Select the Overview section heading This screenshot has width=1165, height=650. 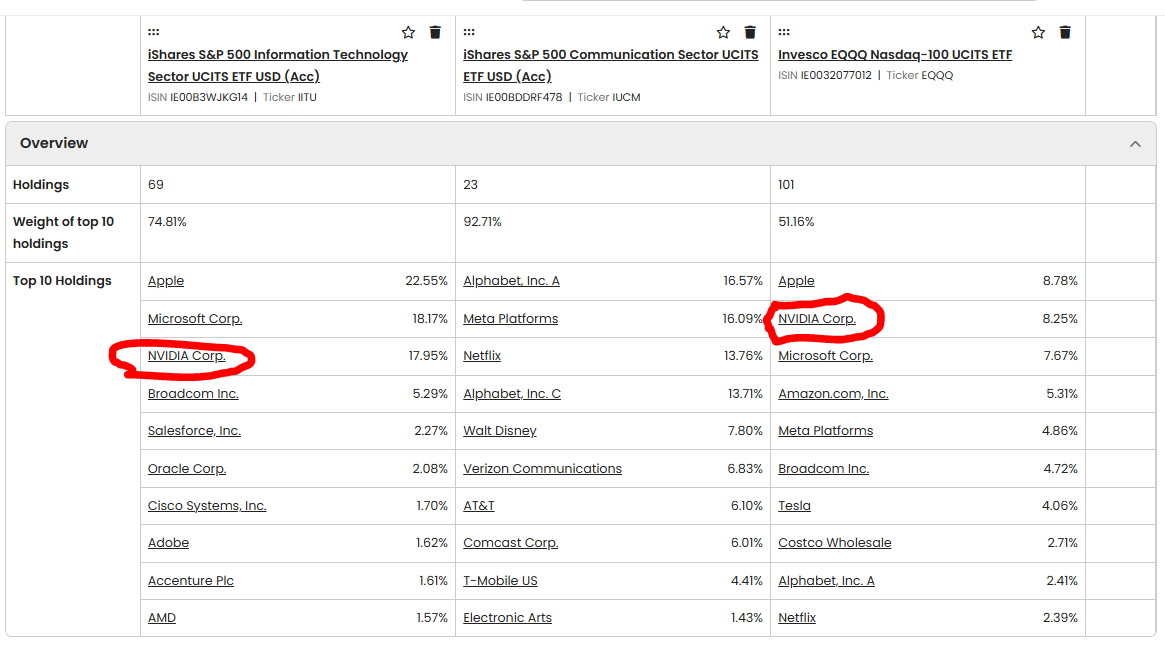[53, 143]
